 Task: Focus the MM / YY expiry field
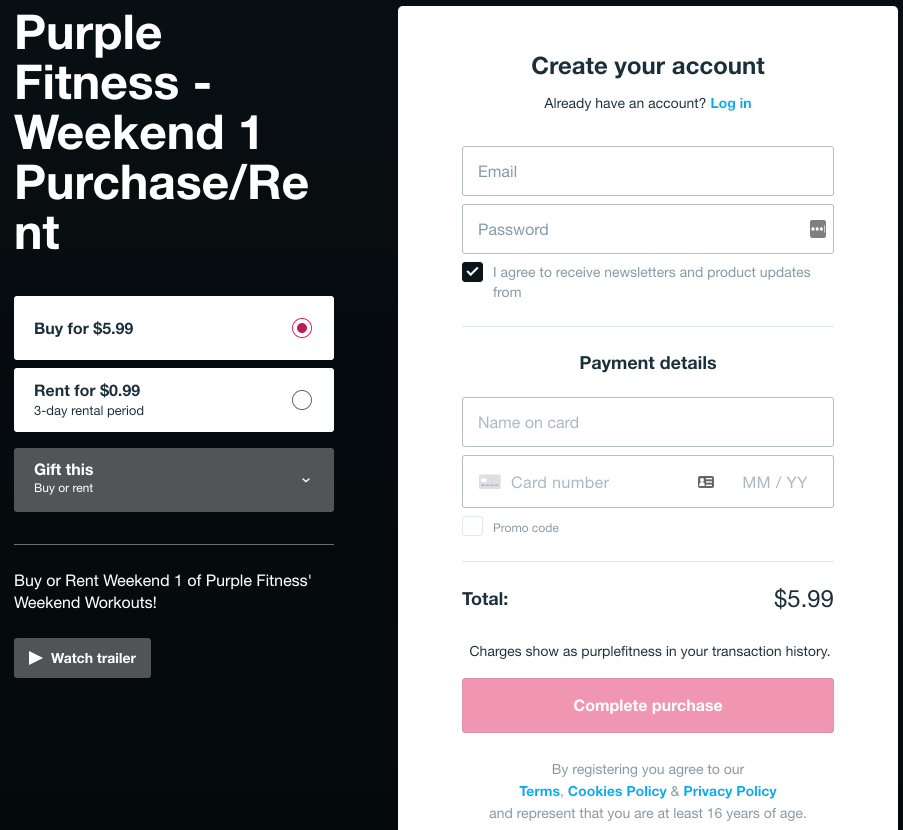(x=774, y=482)
